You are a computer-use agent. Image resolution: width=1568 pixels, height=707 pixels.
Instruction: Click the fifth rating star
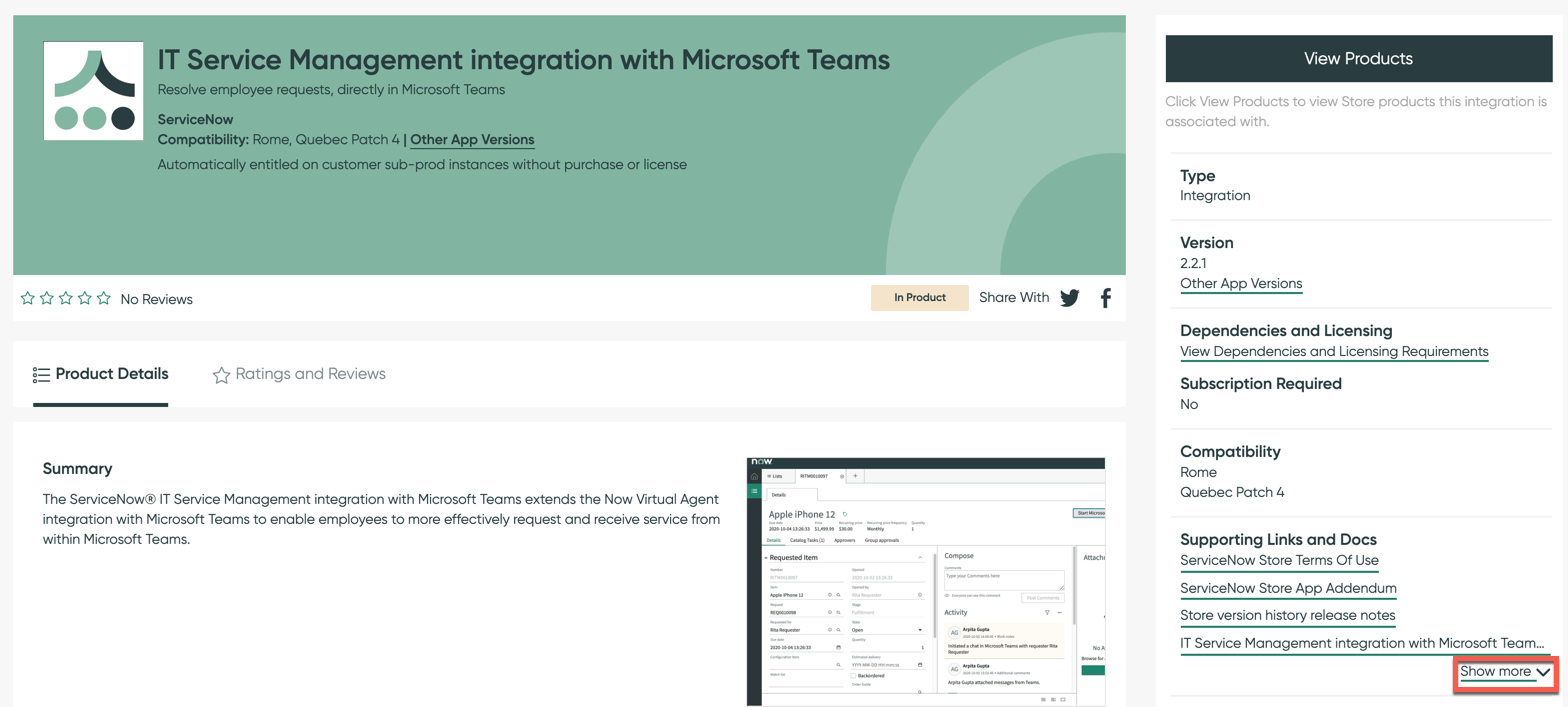(x=104, y=298)
